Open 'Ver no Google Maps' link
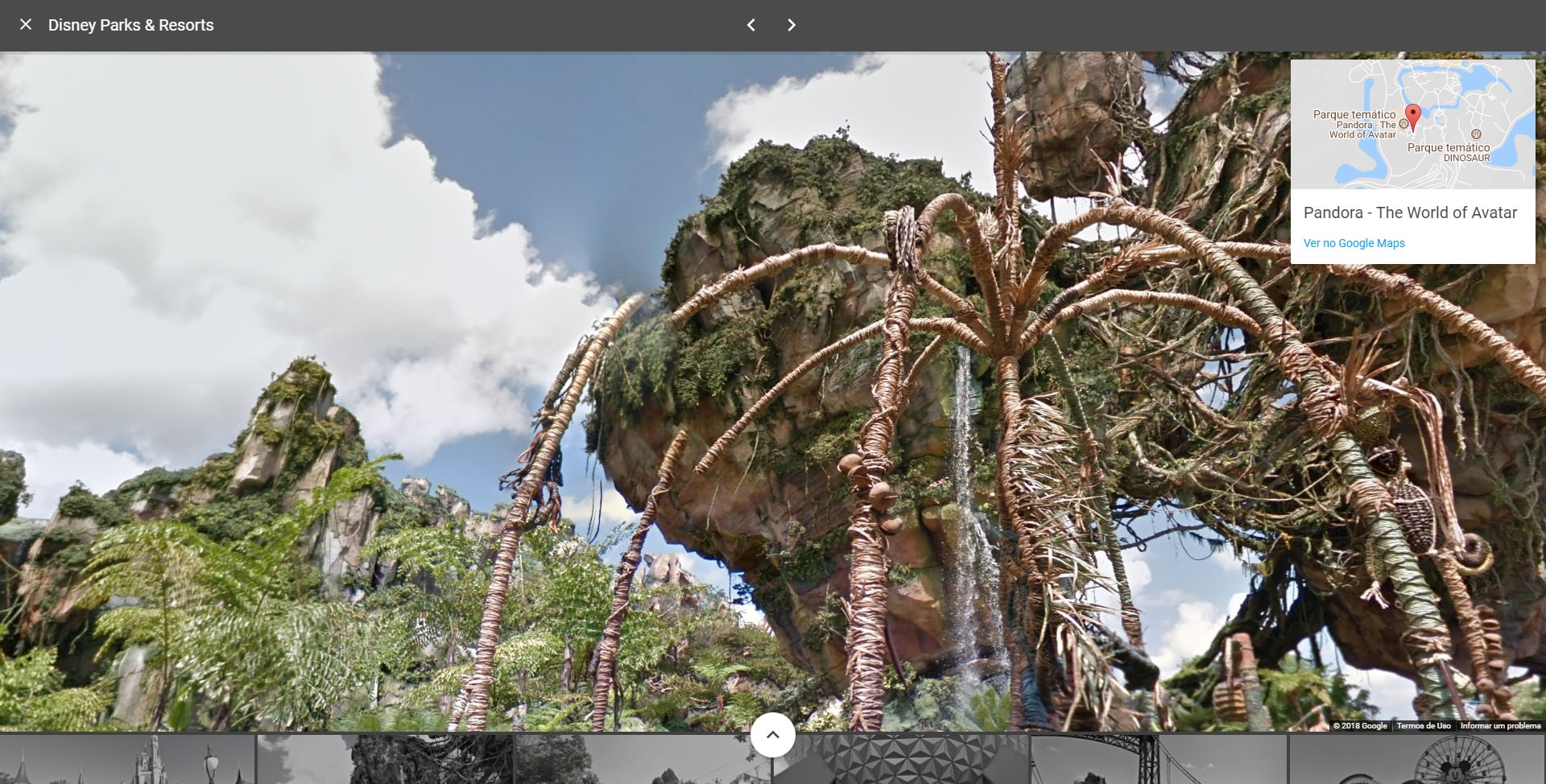Image resolution: width=1546 pixels, height=784 pixels. point(1354,243)
